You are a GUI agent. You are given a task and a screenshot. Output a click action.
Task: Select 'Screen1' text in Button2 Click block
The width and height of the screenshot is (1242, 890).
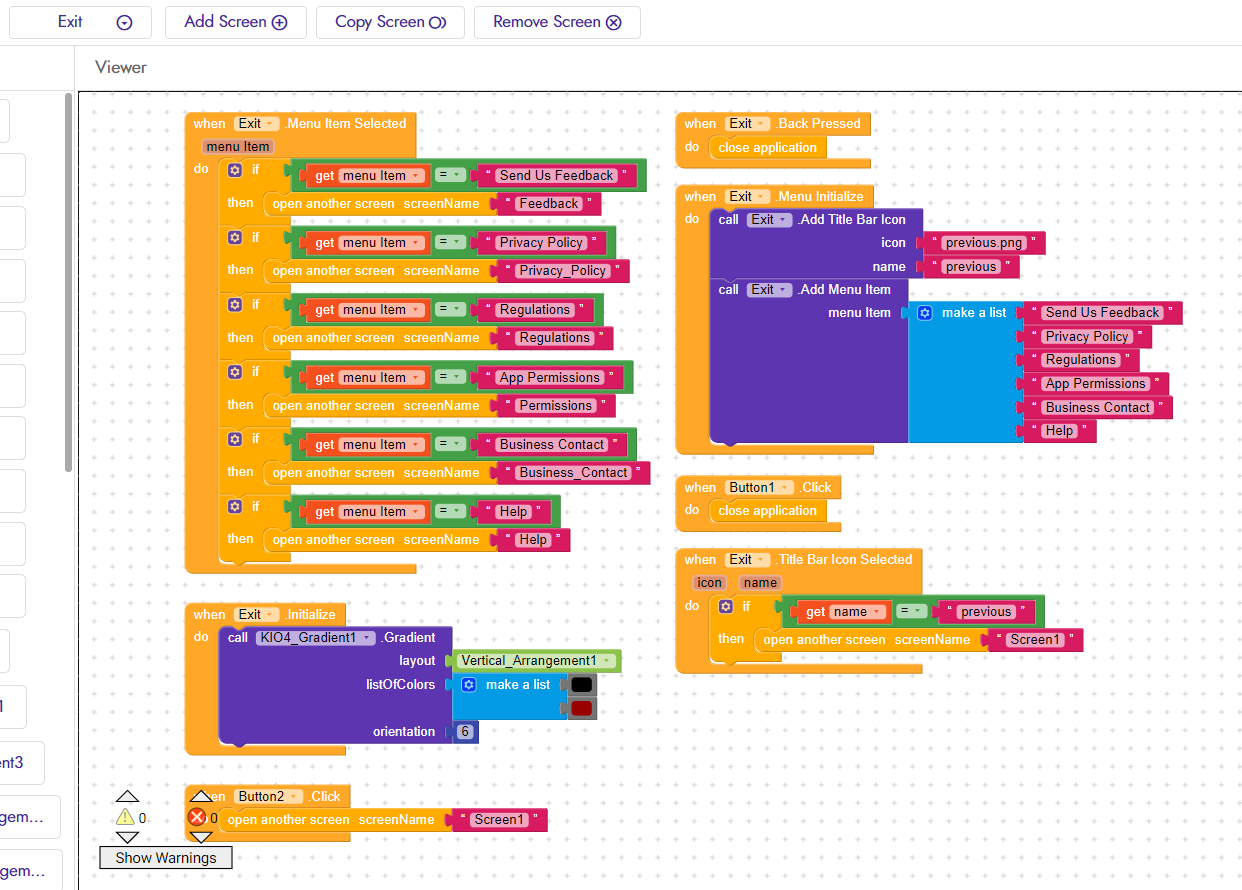(x=499, y=820)
